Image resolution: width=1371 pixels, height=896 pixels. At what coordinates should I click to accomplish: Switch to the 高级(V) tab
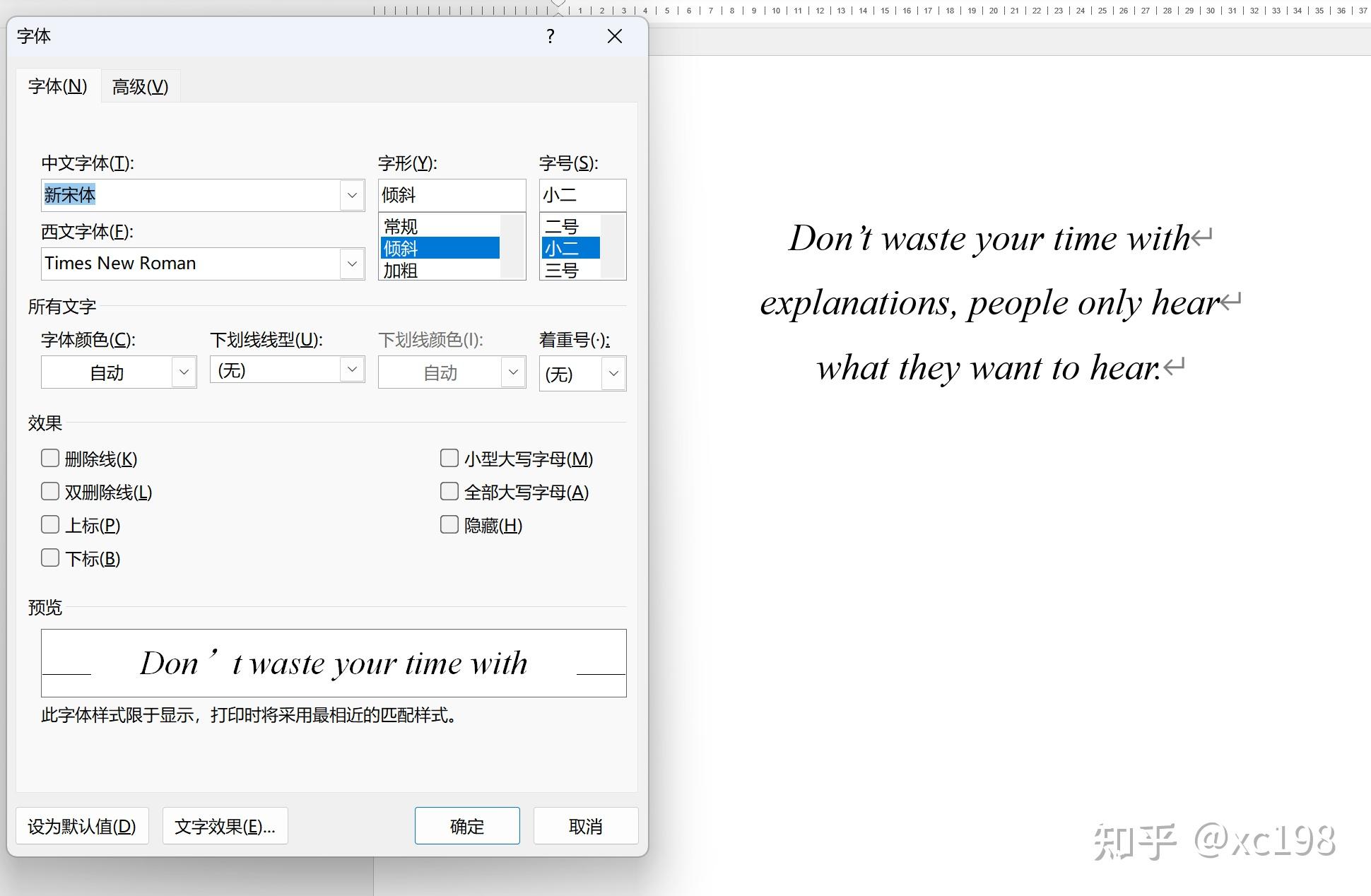140,87
